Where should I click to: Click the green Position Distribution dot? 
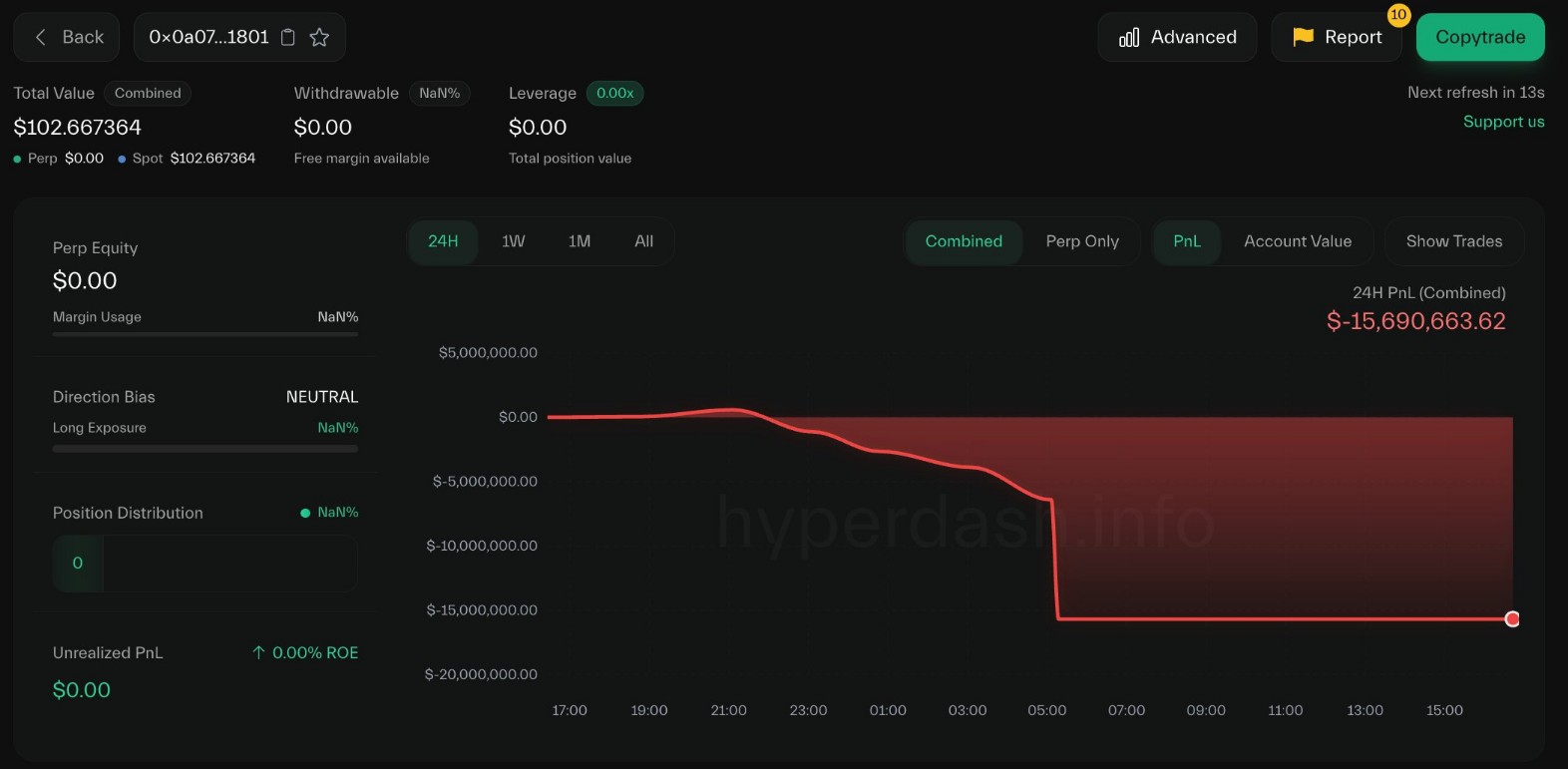[305, 513]
